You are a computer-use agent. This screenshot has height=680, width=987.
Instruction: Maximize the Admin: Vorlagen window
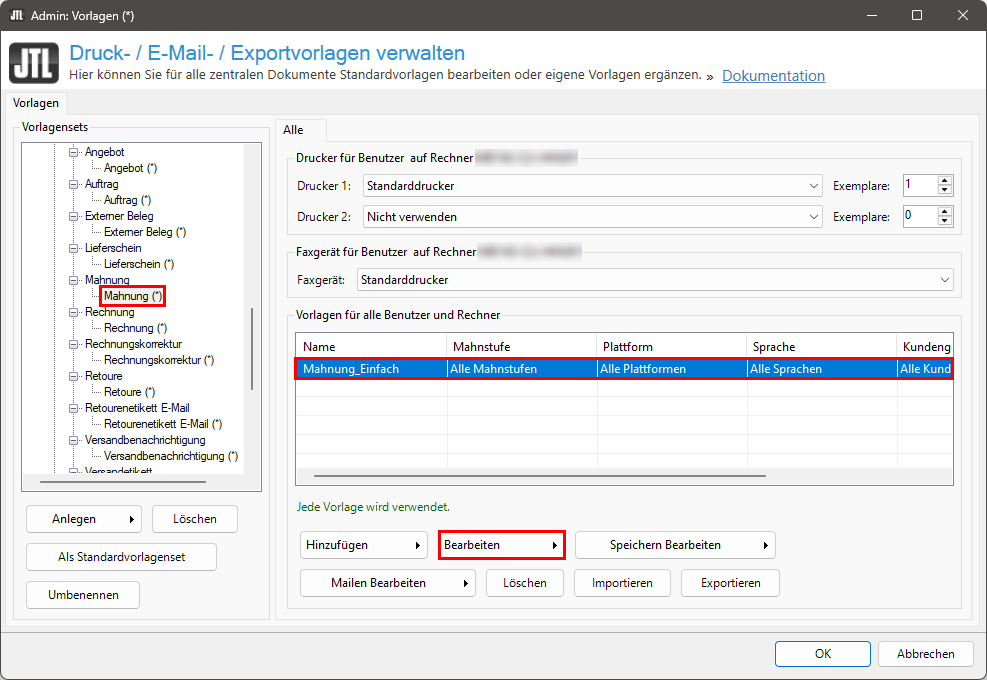917,15
